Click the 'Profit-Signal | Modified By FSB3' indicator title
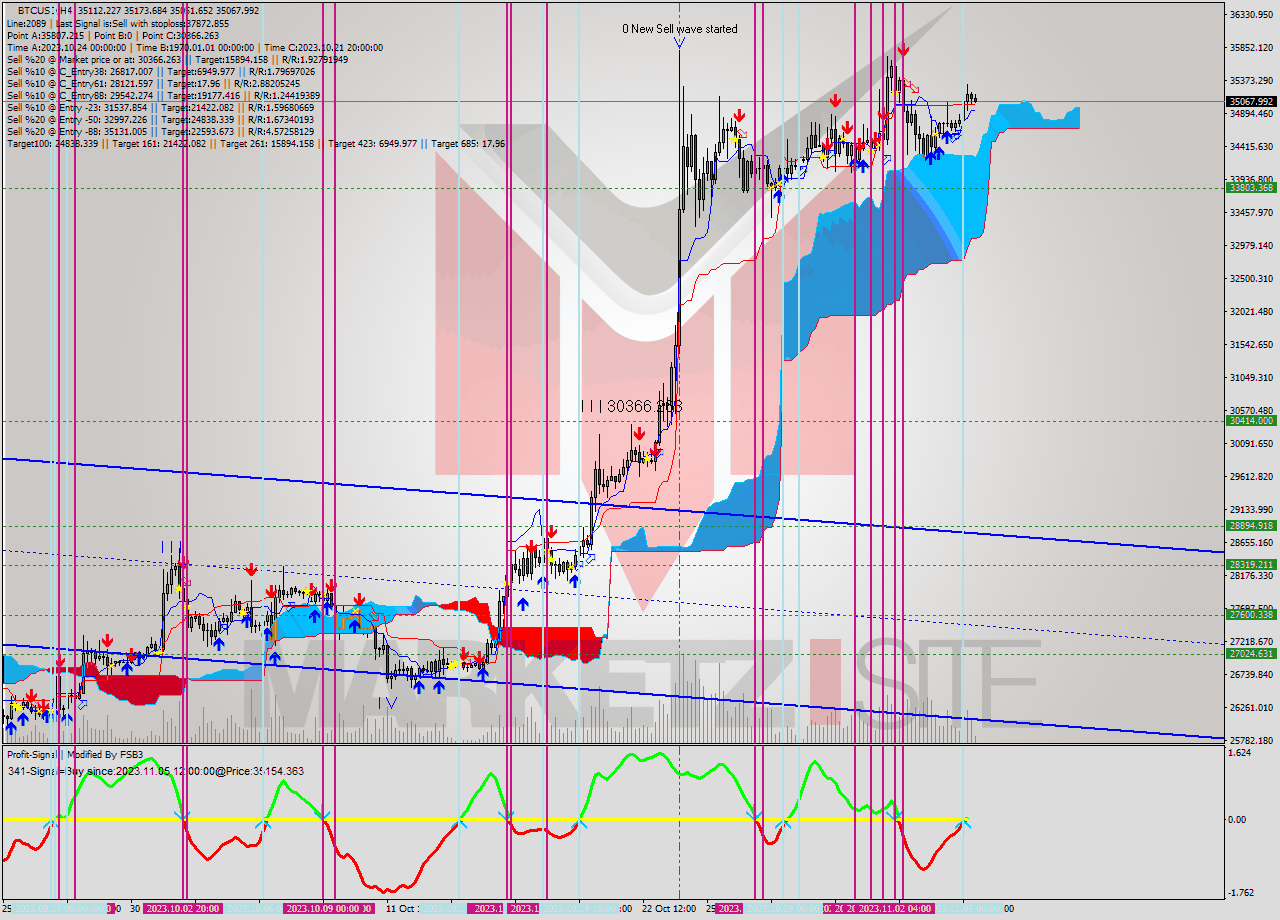1280x920 pixels. [75, 754]
